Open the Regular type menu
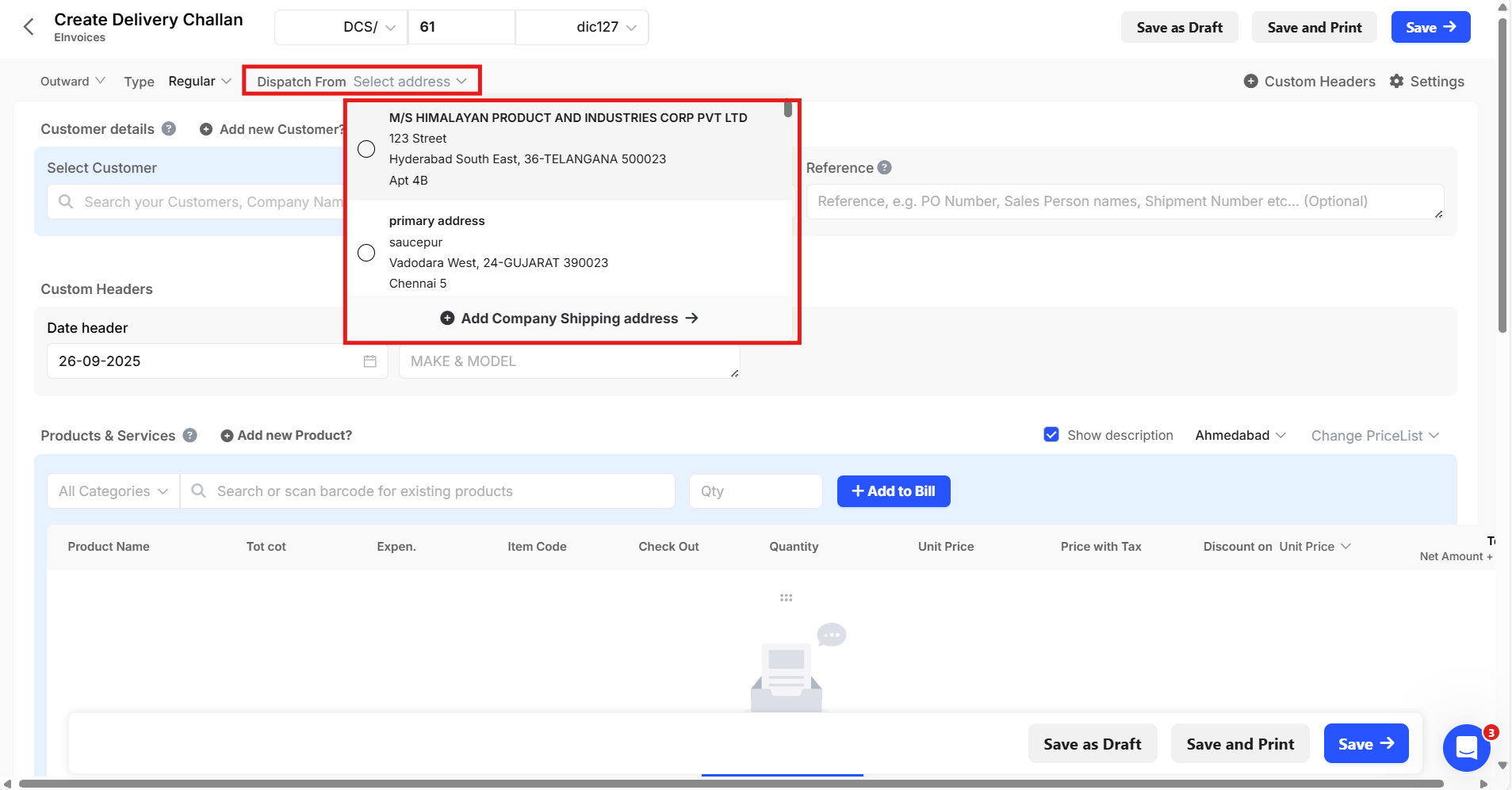The width and height of the screenshot is (1512, 790). coord(199,81)
